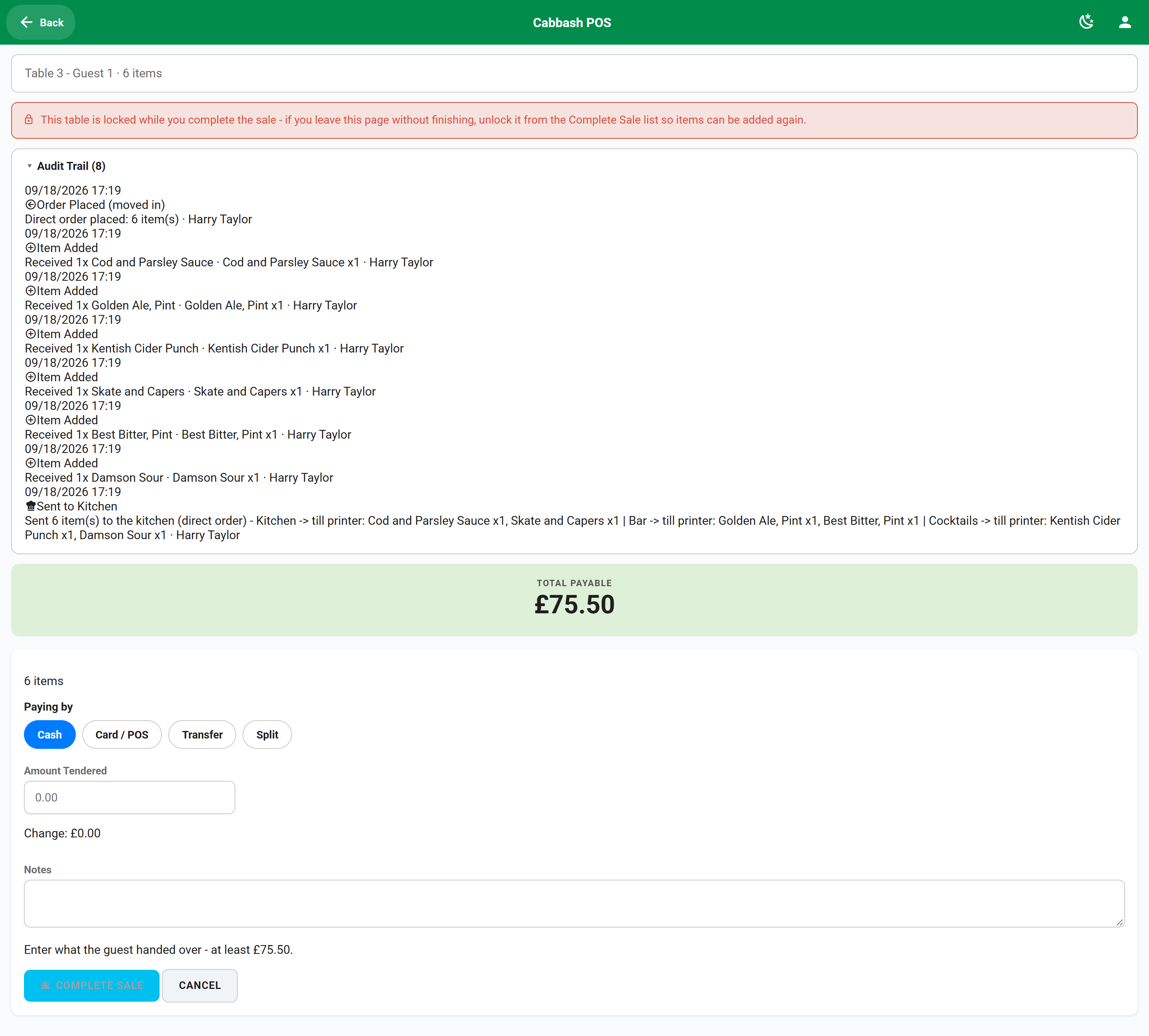Click the £75.50 total payable amount
1149x1036 pixels.
(574, 605)
